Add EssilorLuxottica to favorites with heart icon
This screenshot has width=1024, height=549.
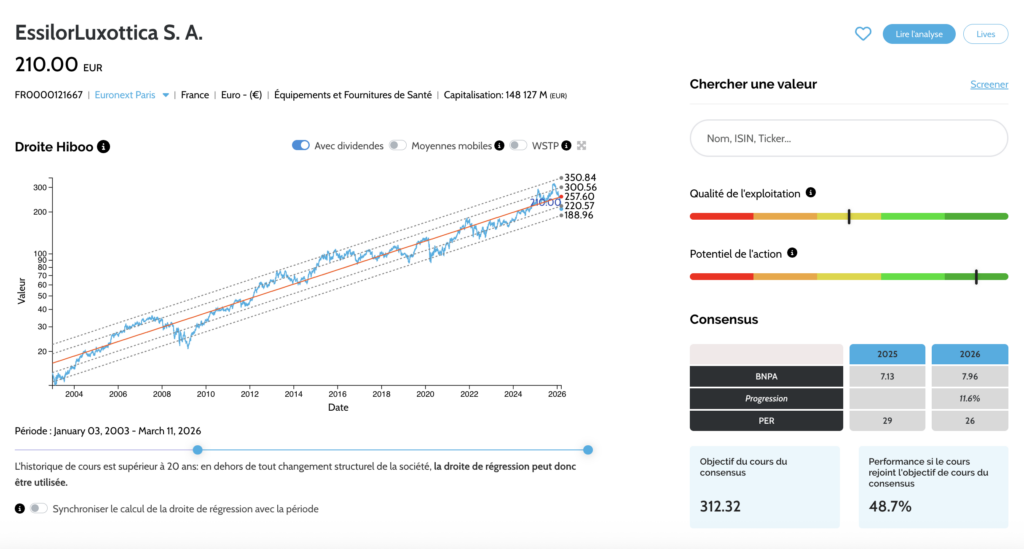pos(863,34)
